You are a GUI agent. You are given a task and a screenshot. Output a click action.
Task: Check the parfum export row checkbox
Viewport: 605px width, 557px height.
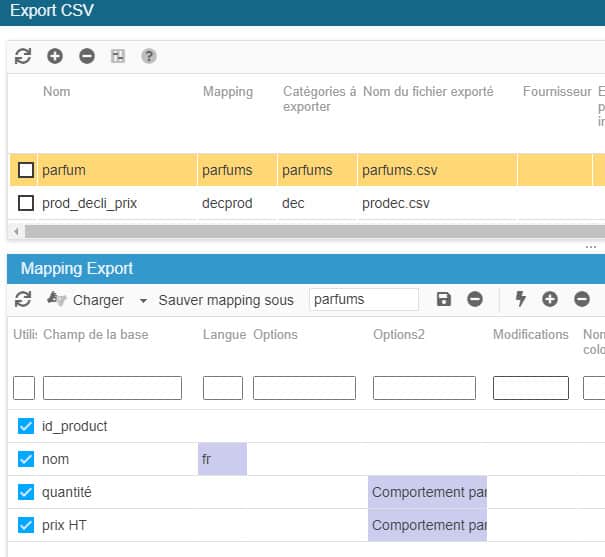click(26, 170)
